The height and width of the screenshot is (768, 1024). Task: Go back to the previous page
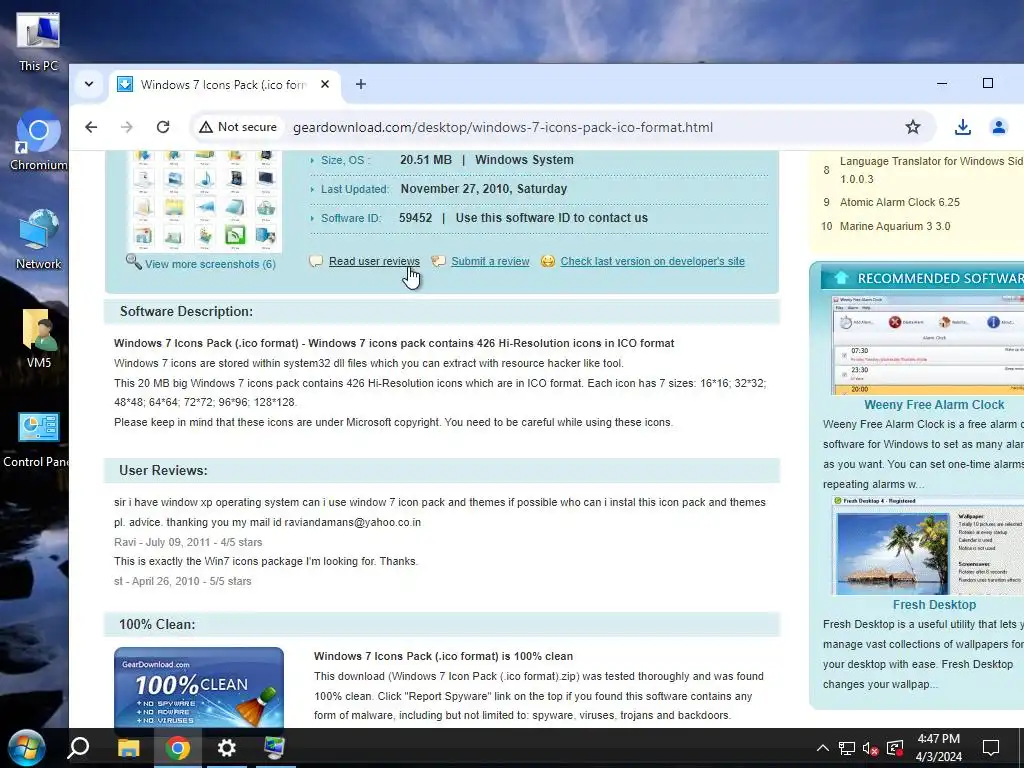[91, 127]
